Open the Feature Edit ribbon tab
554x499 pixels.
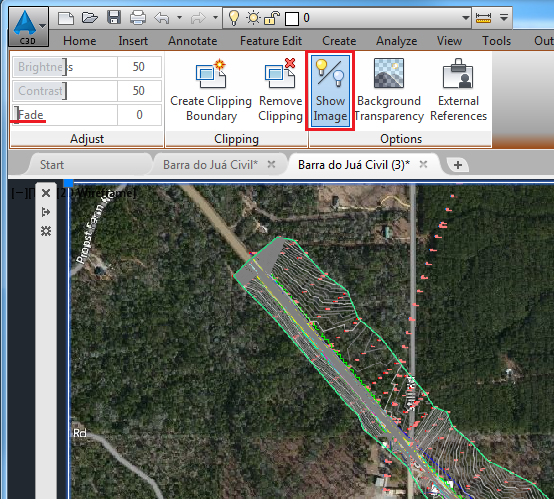pos(271,41)
